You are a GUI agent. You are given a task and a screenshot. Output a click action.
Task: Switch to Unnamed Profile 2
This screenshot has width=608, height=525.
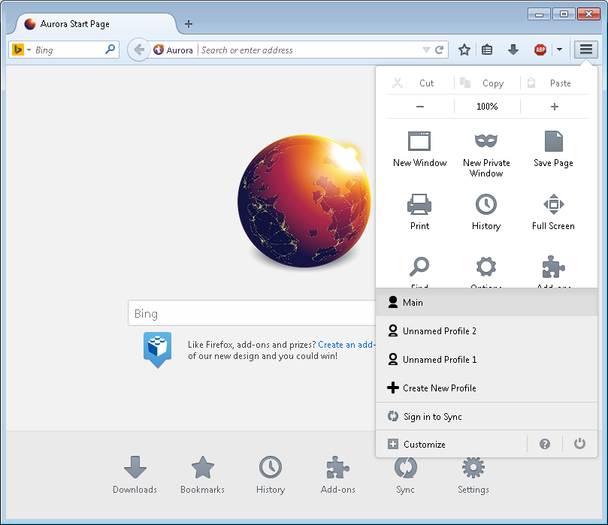point(486,331)
